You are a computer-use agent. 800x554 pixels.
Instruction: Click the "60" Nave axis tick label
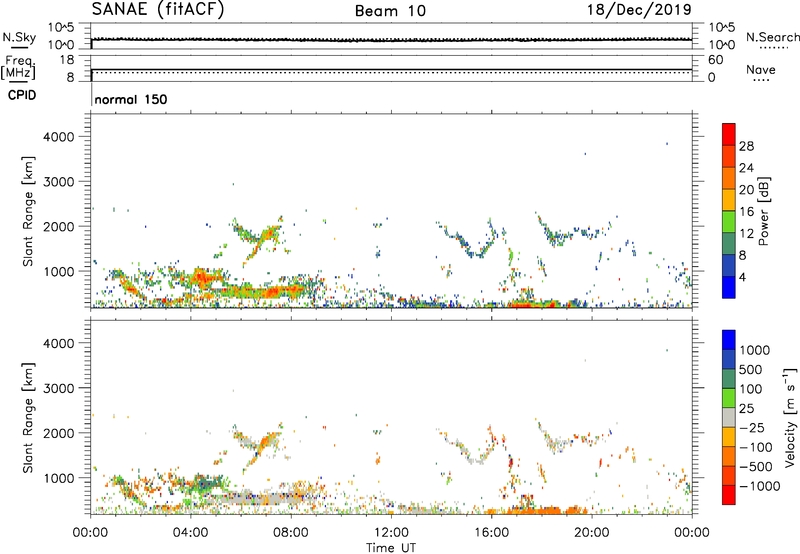point(715,60)
